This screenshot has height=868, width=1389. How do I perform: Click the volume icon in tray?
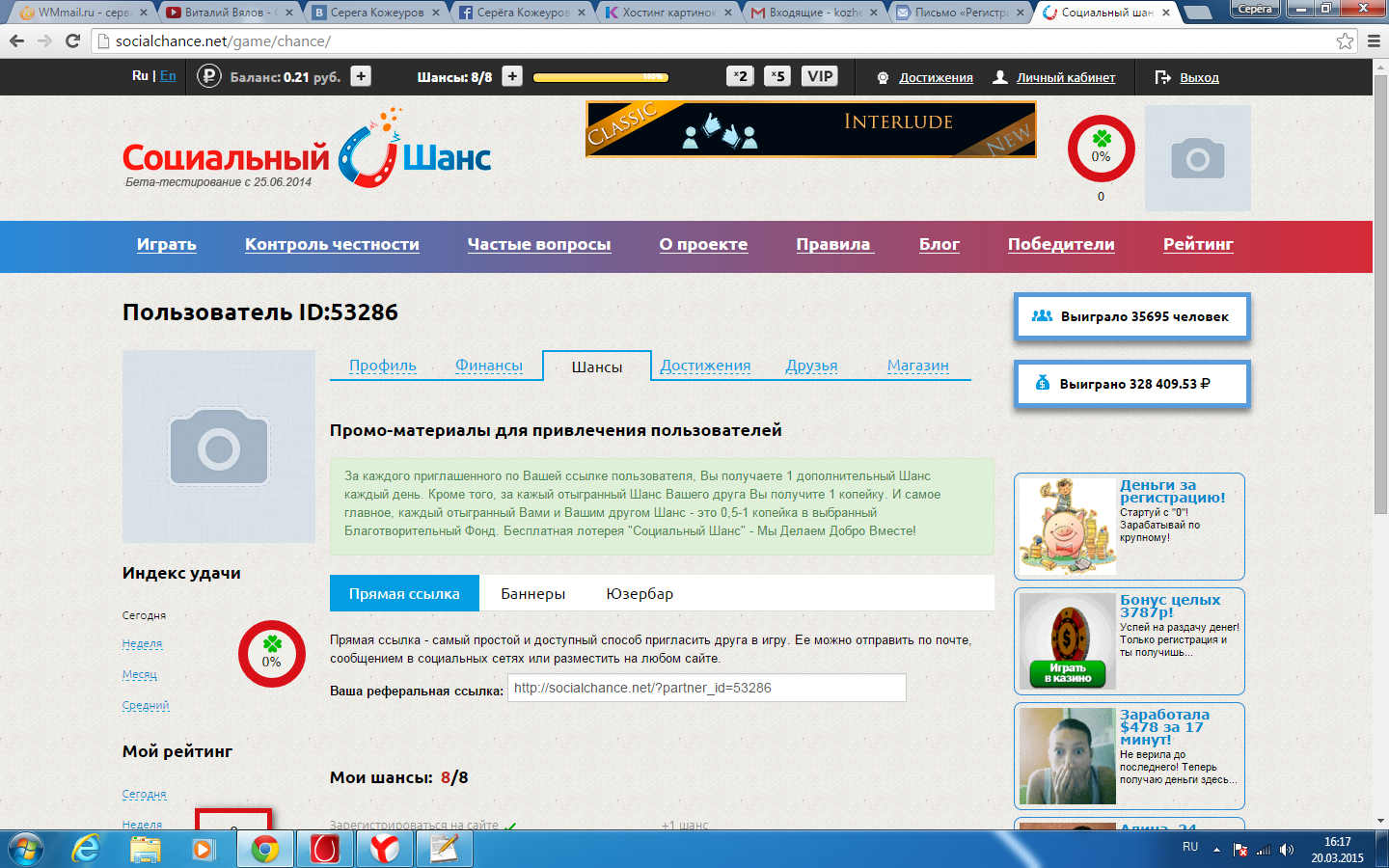[x=1287, y=850]
